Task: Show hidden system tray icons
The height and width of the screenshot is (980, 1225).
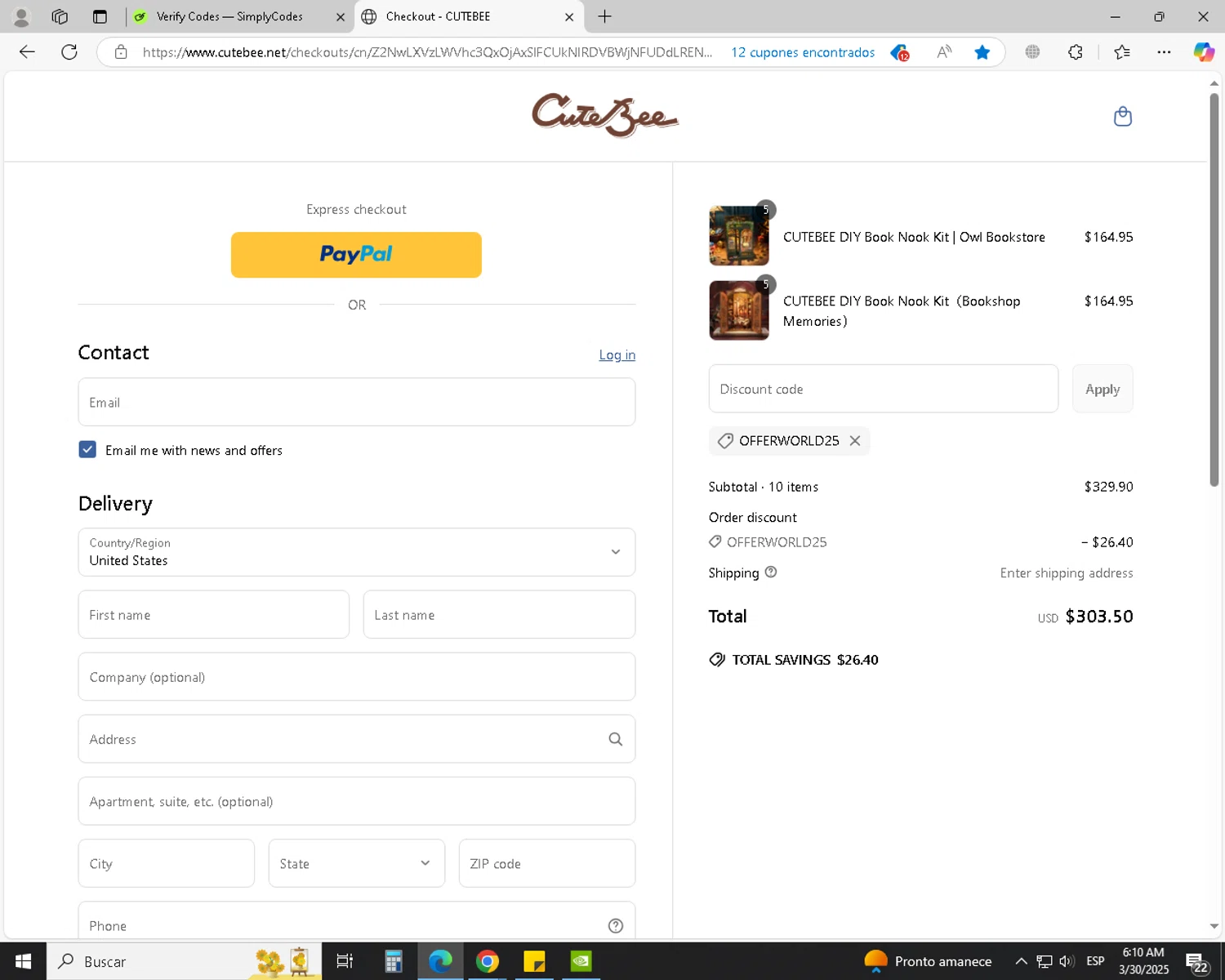Action: click(1021, 961)
